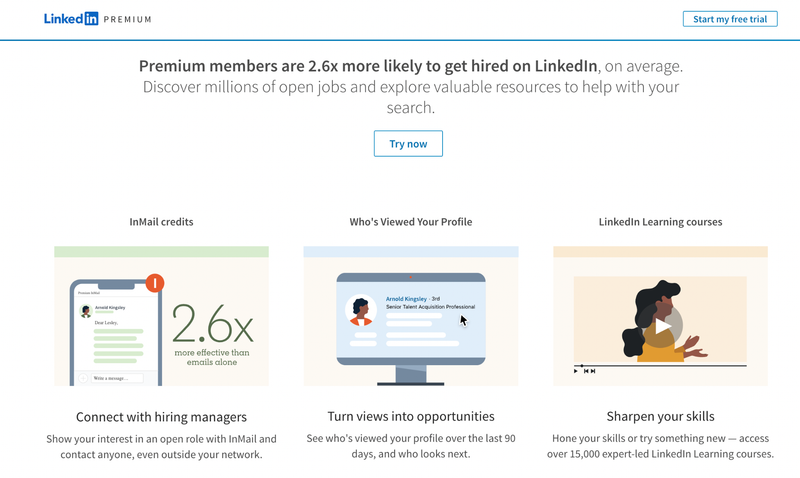Click the Start my free trial button
800x478 pixels.
tap(730, 19)
